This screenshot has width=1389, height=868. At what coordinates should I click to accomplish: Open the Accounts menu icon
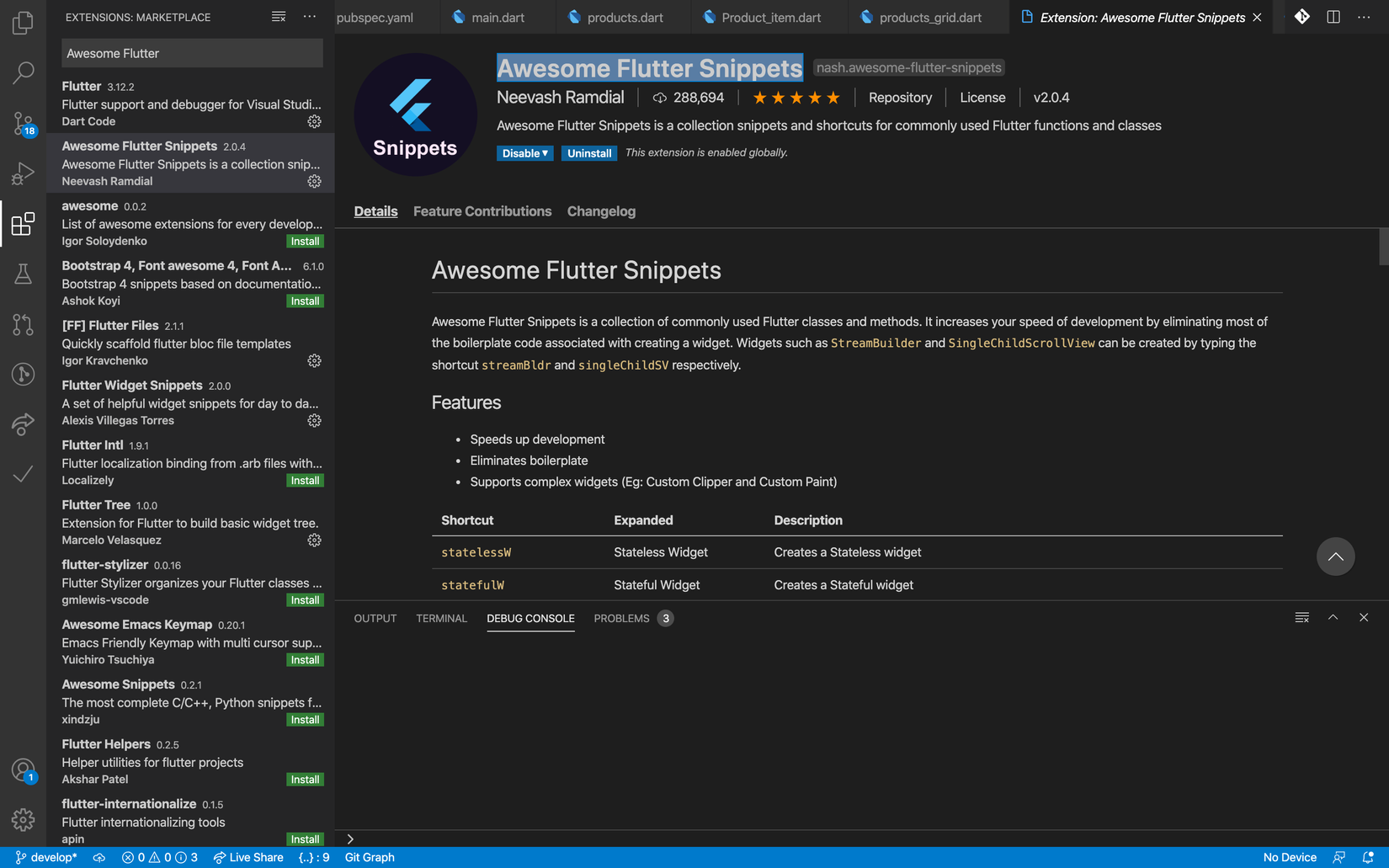[x=23, y=769]
